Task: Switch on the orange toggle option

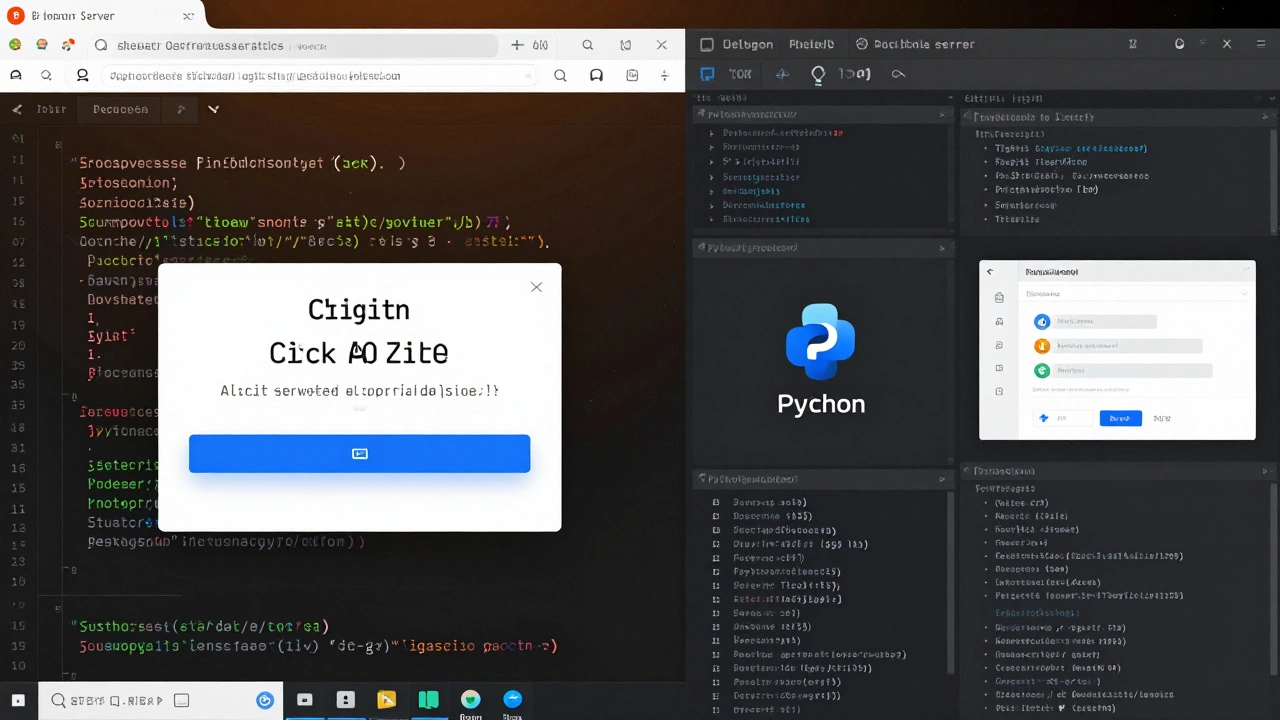Action: 1042,345
